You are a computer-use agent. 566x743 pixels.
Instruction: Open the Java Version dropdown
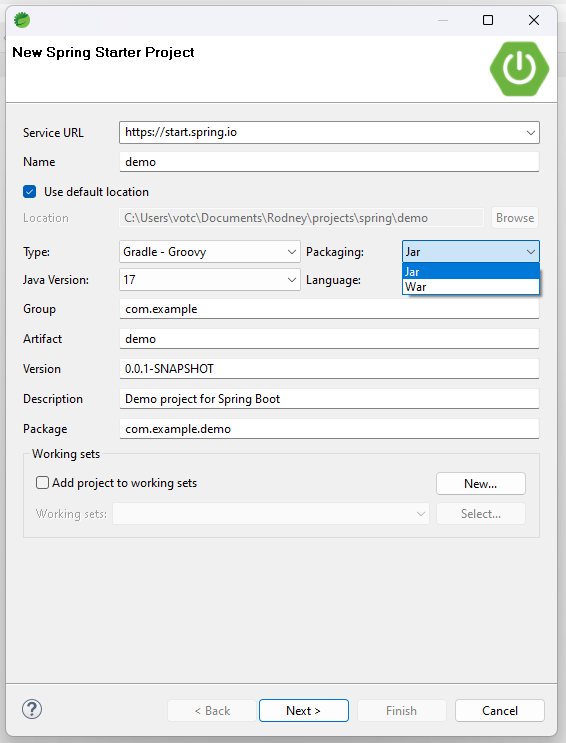209,280
